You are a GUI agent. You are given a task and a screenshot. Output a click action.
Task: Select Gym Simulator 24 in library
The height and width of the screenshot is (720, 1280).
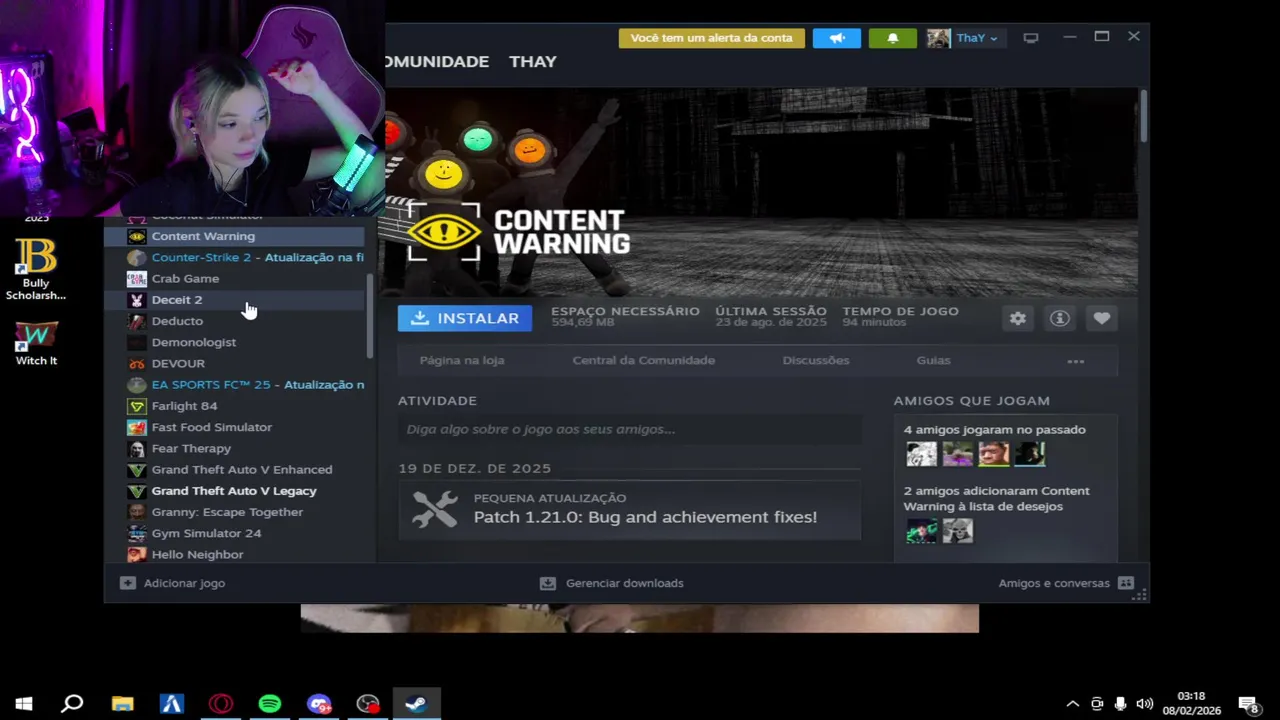point(235,533)
